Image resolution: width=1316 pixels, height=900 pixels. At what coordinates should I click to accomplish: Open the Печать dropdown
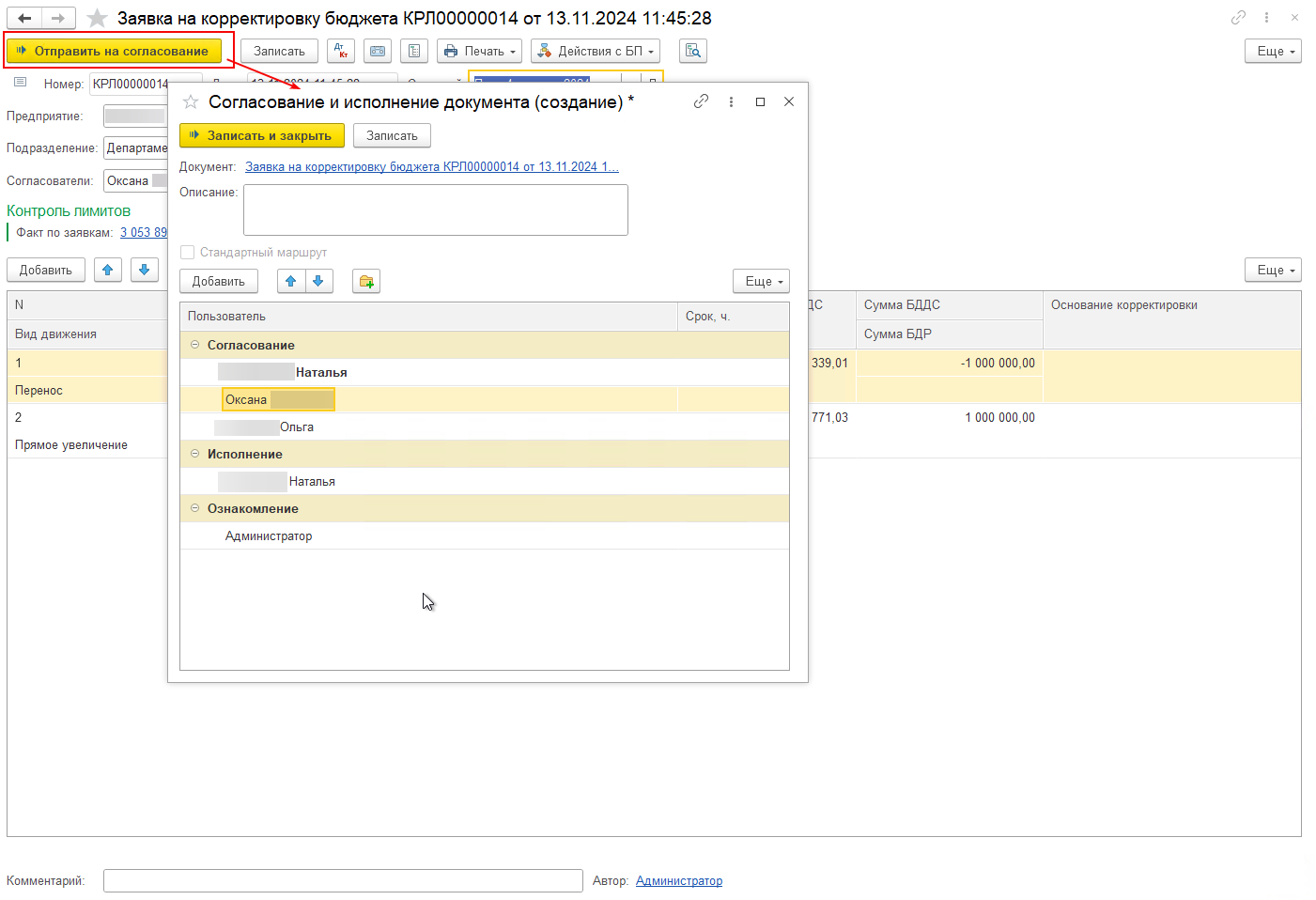(x=479, y=51)
